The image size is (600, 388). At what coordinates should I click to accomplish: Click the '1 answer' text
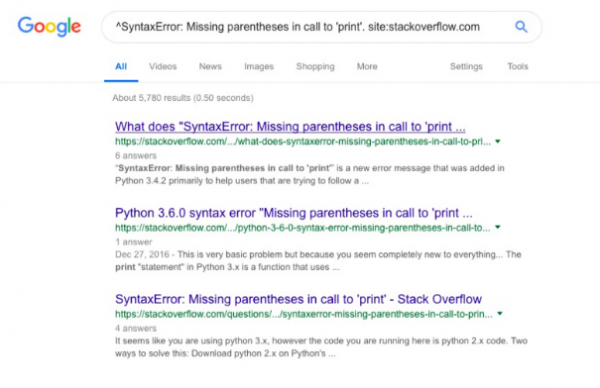point(134,242)
